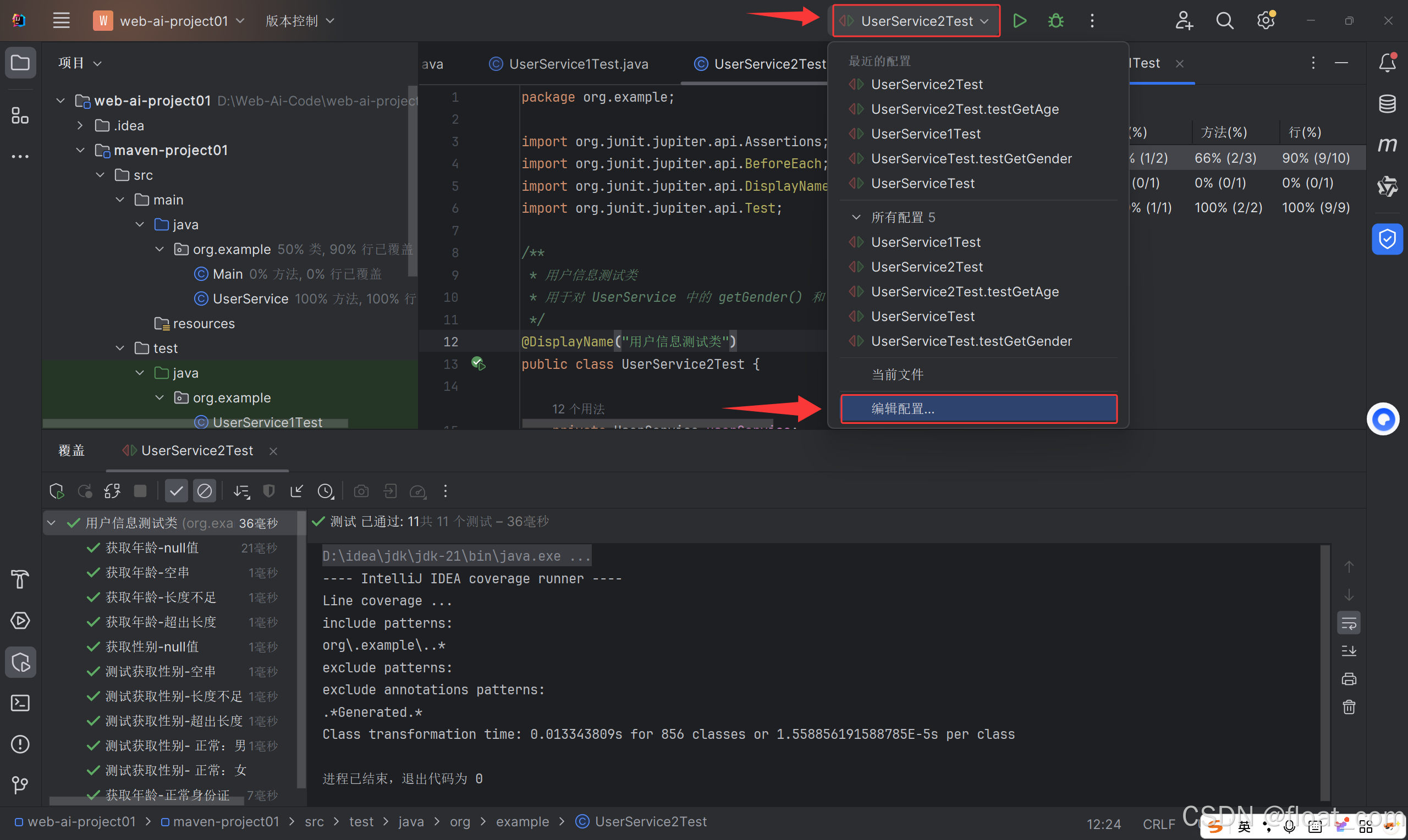Switch to UserService1Test.java editor tab
Screen dimensions: 1408x840
(577, 64)
